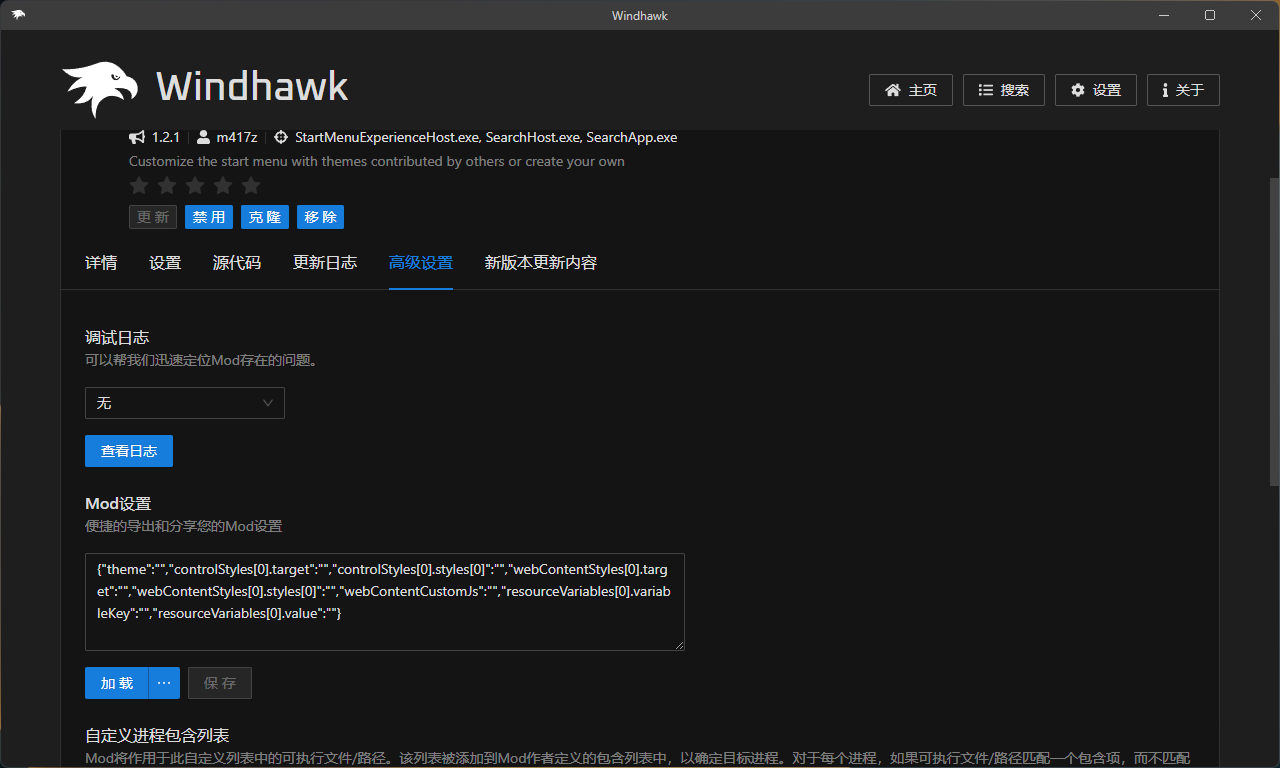The width and height of the screenshot is (1280, 768).
Task: Click the Mod设置 heading
Action: click(118, 504)
